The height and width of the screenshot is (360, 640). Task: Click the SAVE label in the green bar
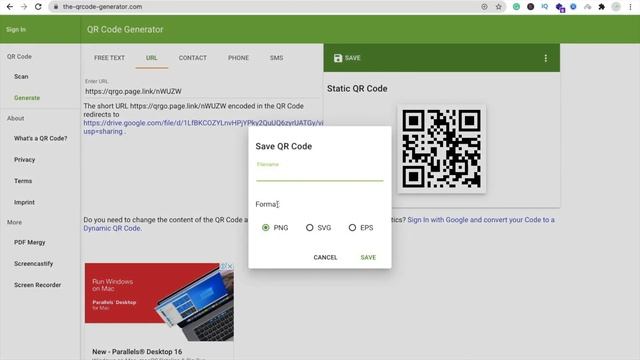353,58
